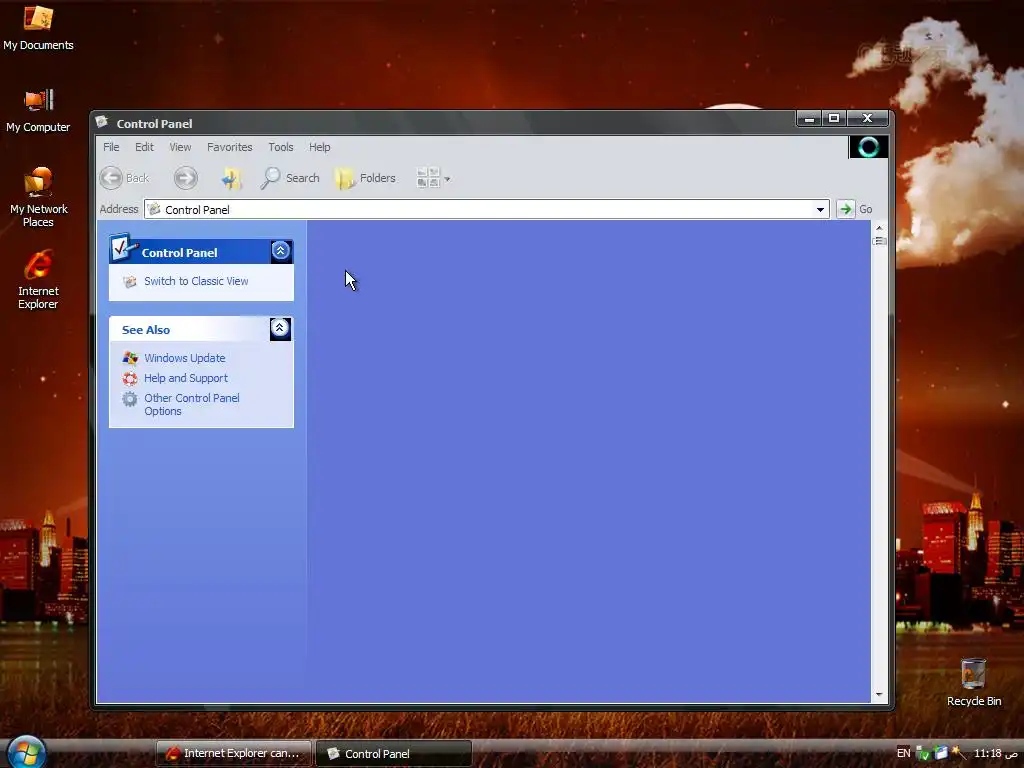Maximize the Control Panel window
Viewport: 1024px width, 768px height.
(834, 118)
